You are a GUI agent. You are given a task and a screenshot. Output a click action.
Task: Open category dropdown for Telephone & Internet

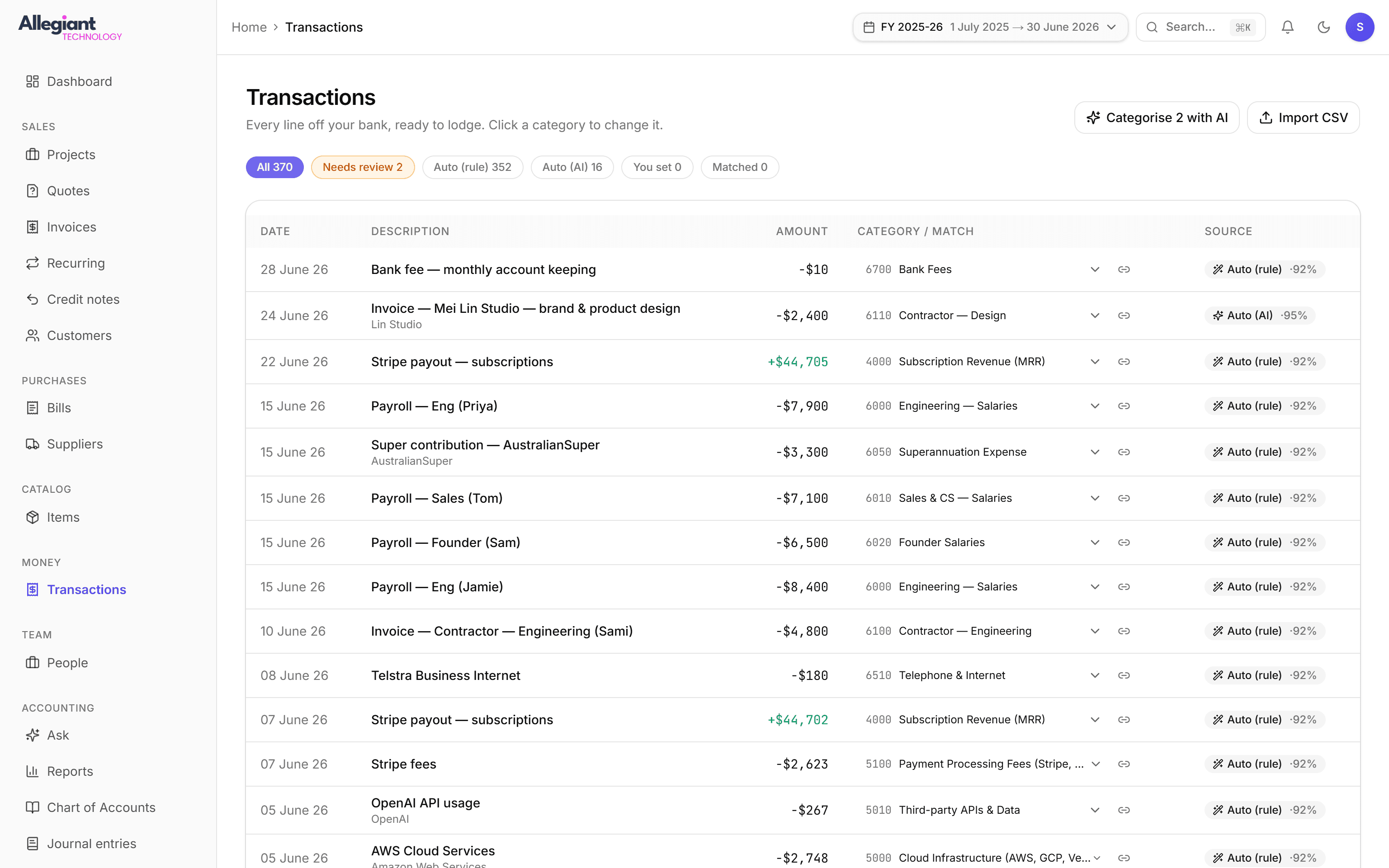point(1095,675)
